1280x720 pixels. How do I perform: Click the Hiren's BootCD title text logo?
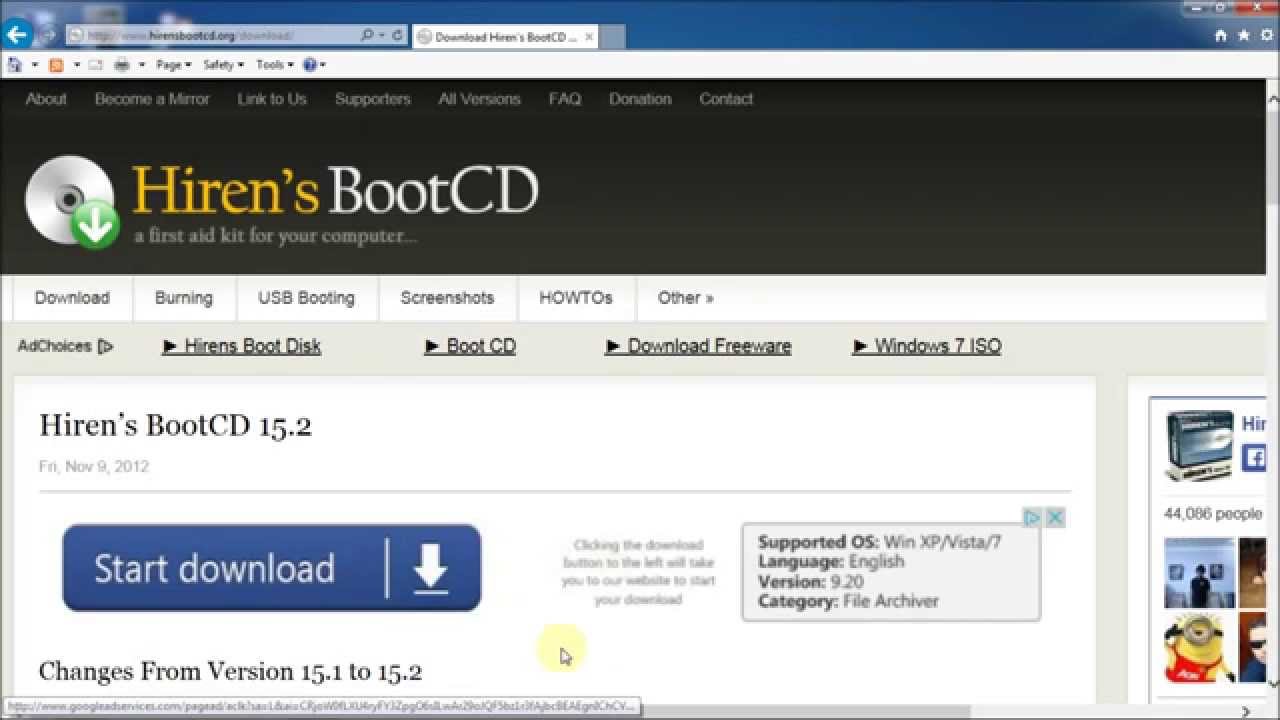[335, 190]
